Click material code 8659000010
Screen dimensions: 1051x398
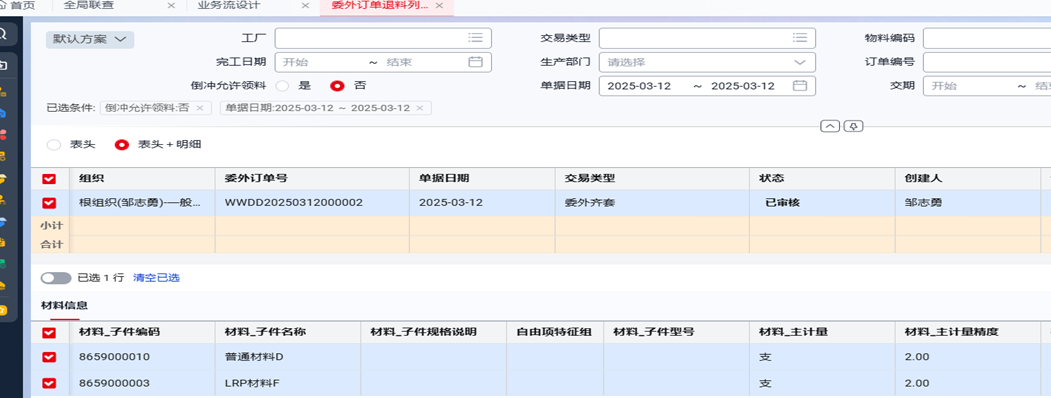coord(114,357)
